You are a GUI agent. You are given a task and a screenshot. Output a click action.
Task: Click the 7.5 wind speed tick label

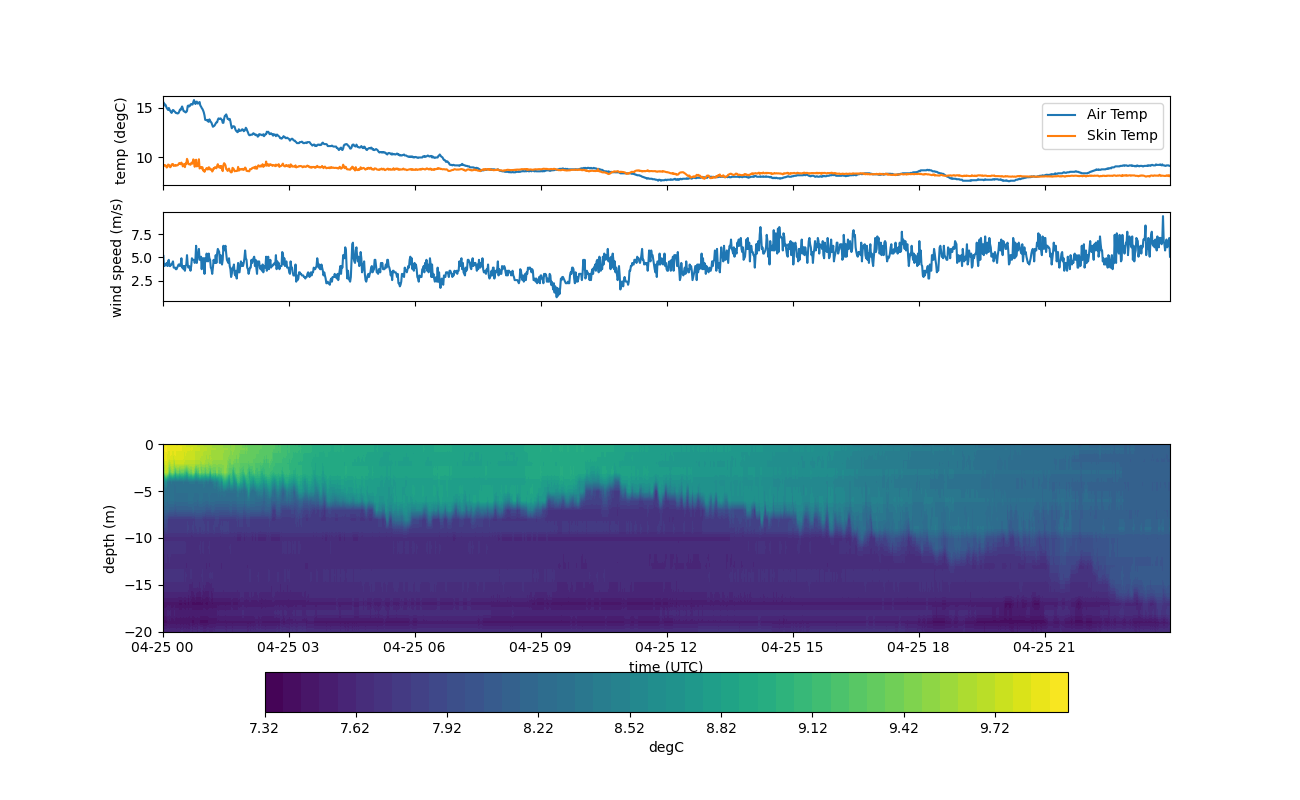click(x=141, y=234)
